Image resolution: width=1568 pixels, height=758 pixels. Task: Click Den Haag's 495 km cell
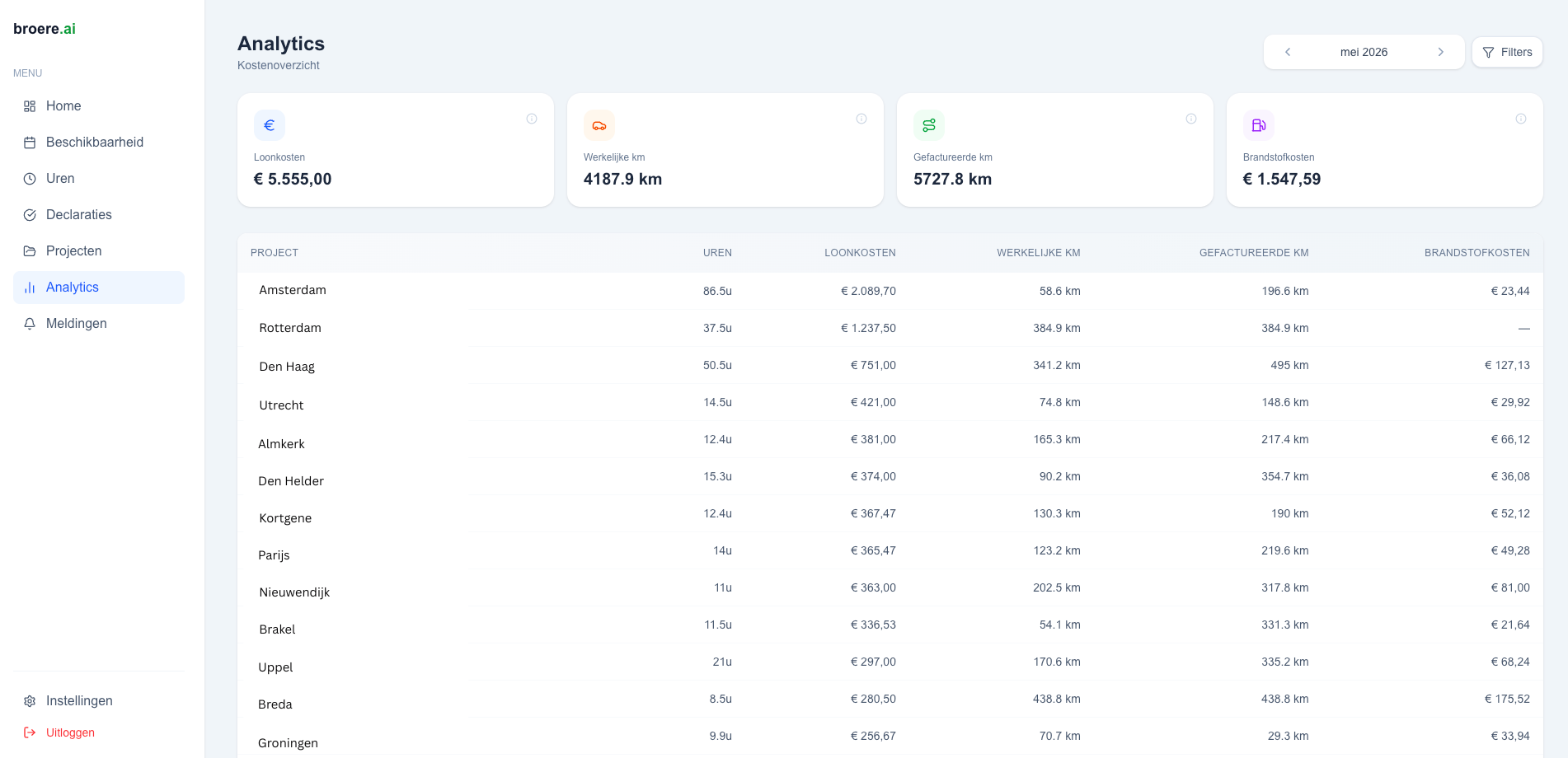tap(1289, 365)
